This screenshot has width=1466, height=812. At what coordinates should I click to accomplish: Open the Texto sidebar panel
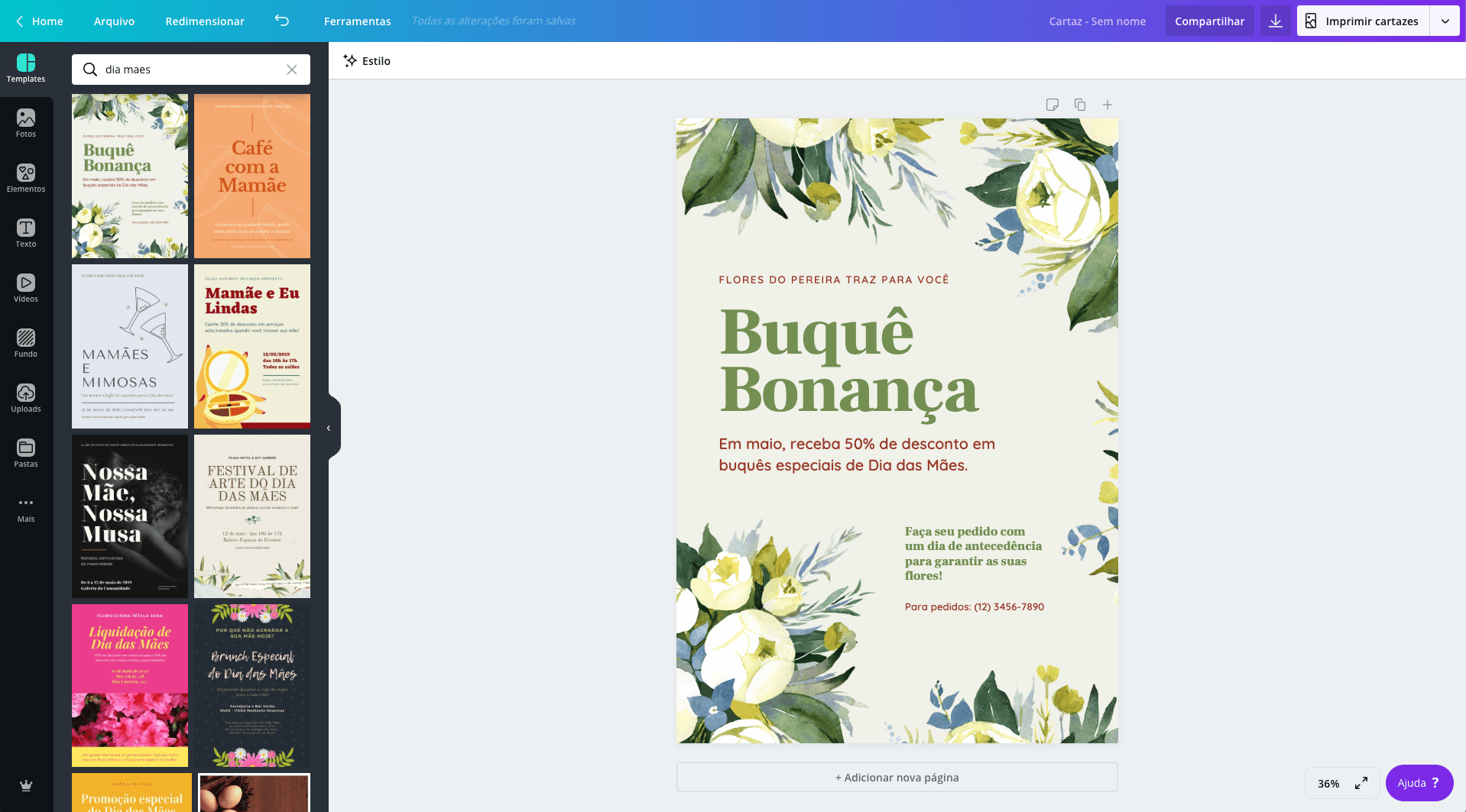tap(26, 234)
